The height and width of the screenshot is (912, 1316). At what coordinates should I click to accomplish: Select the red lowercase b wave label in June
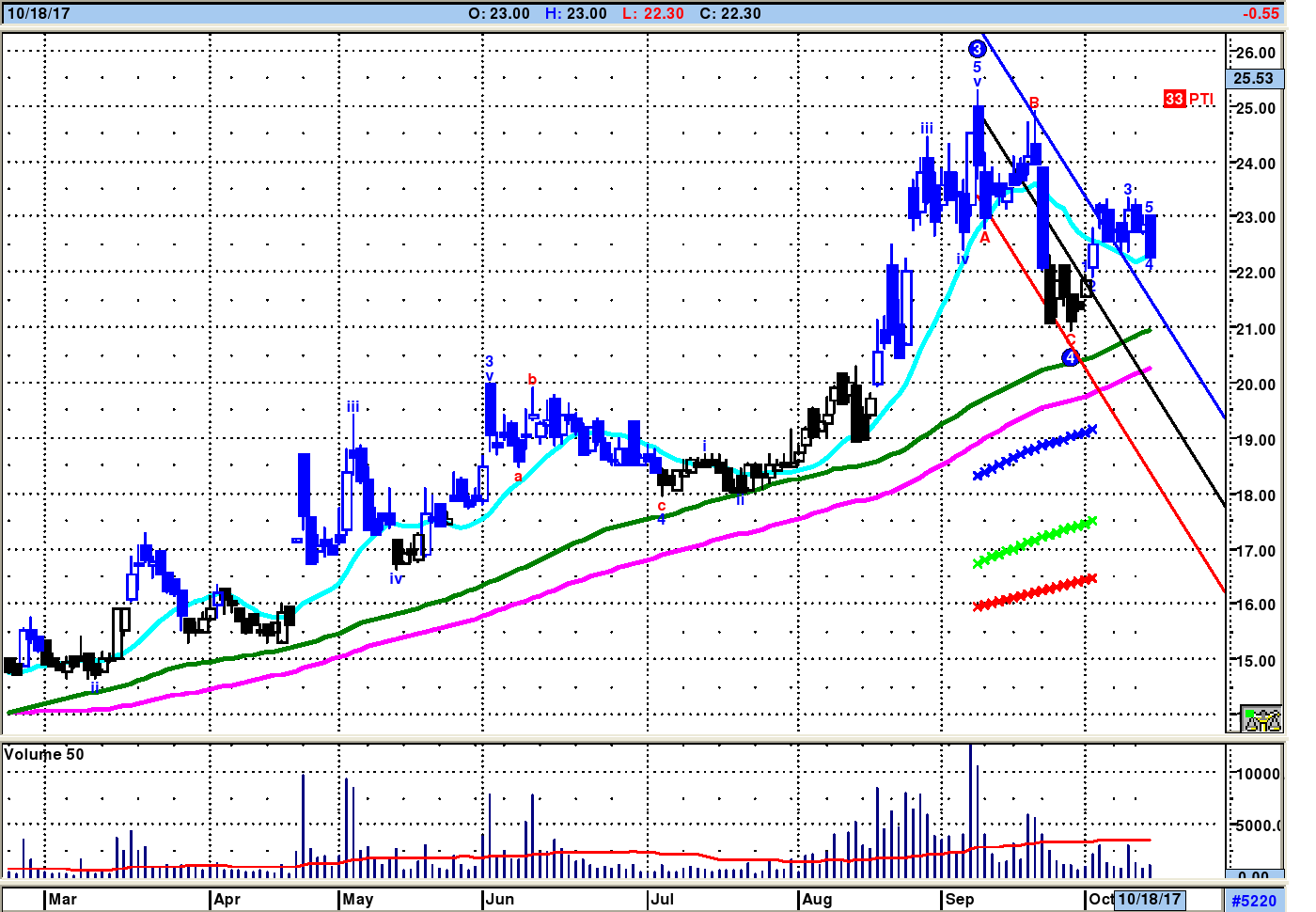pyautogui.click(x=532, y=380)
